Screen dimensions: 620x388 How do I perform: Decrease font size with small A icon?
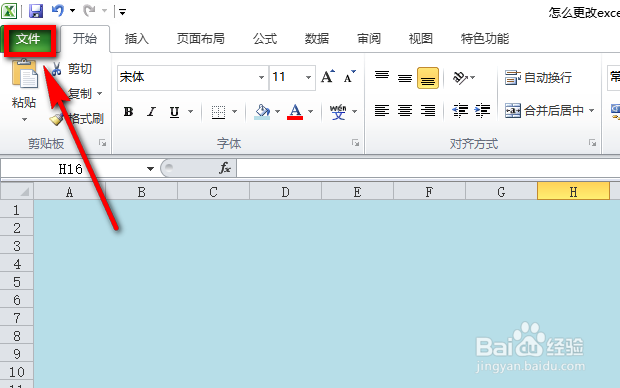pos(349,76)
